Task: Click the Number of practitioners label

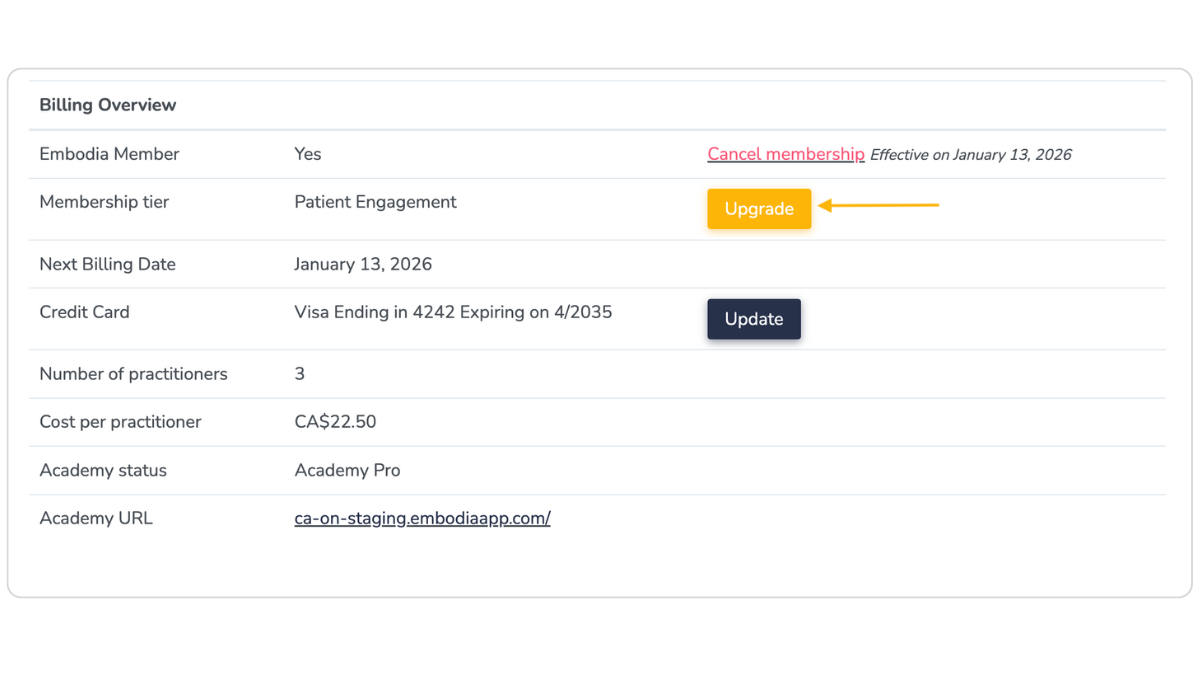Action: tap(133, 374)
